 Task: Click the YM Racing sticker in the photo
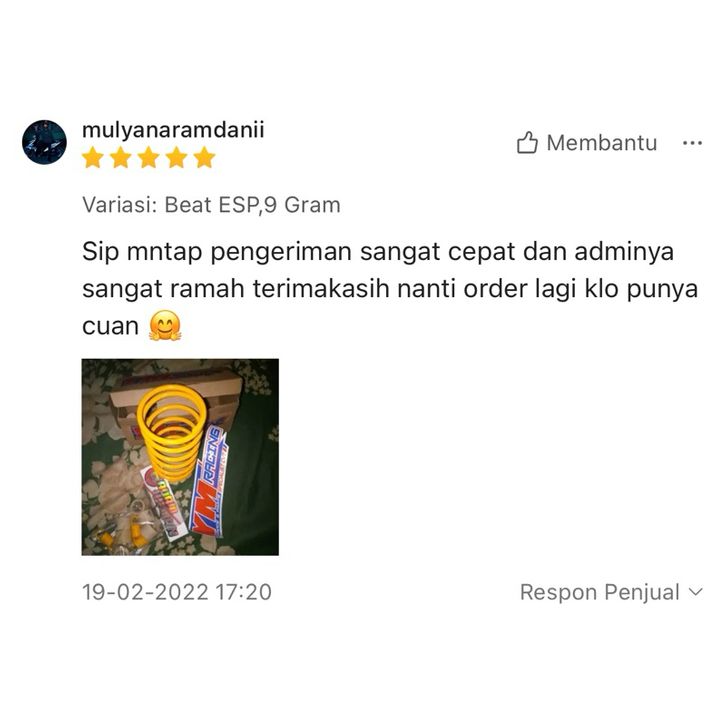[x=207, y=482]
